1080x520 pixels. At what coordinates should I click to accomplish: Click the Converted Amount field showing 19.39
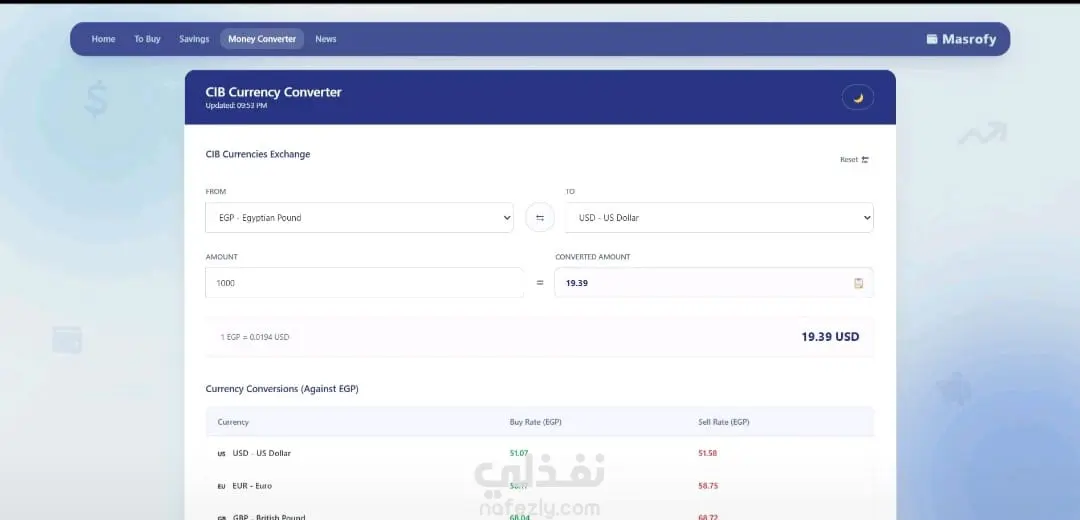pyautogui.click(x=714, y=283)
